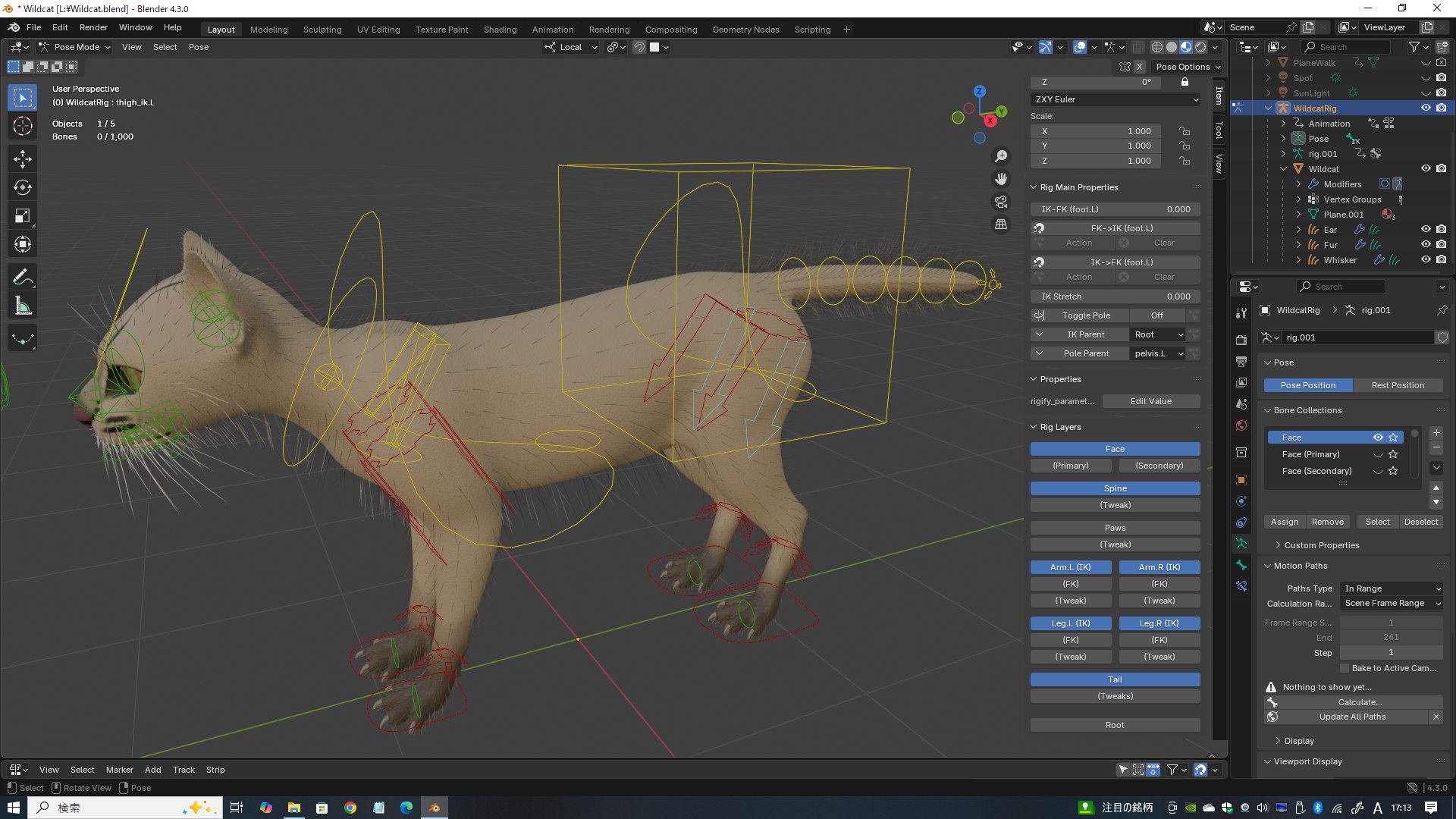Open File Explorer from the taskbar
The width and height of the screenshot is (1456, 819).
coord(293,808)
